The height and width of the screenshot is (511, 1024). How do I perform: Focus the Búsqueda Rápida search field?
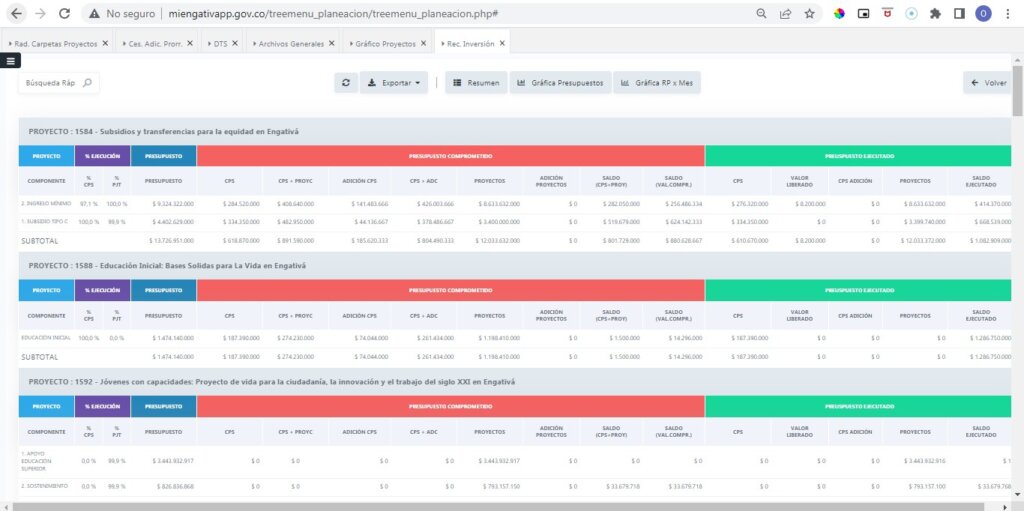[59, 83]
